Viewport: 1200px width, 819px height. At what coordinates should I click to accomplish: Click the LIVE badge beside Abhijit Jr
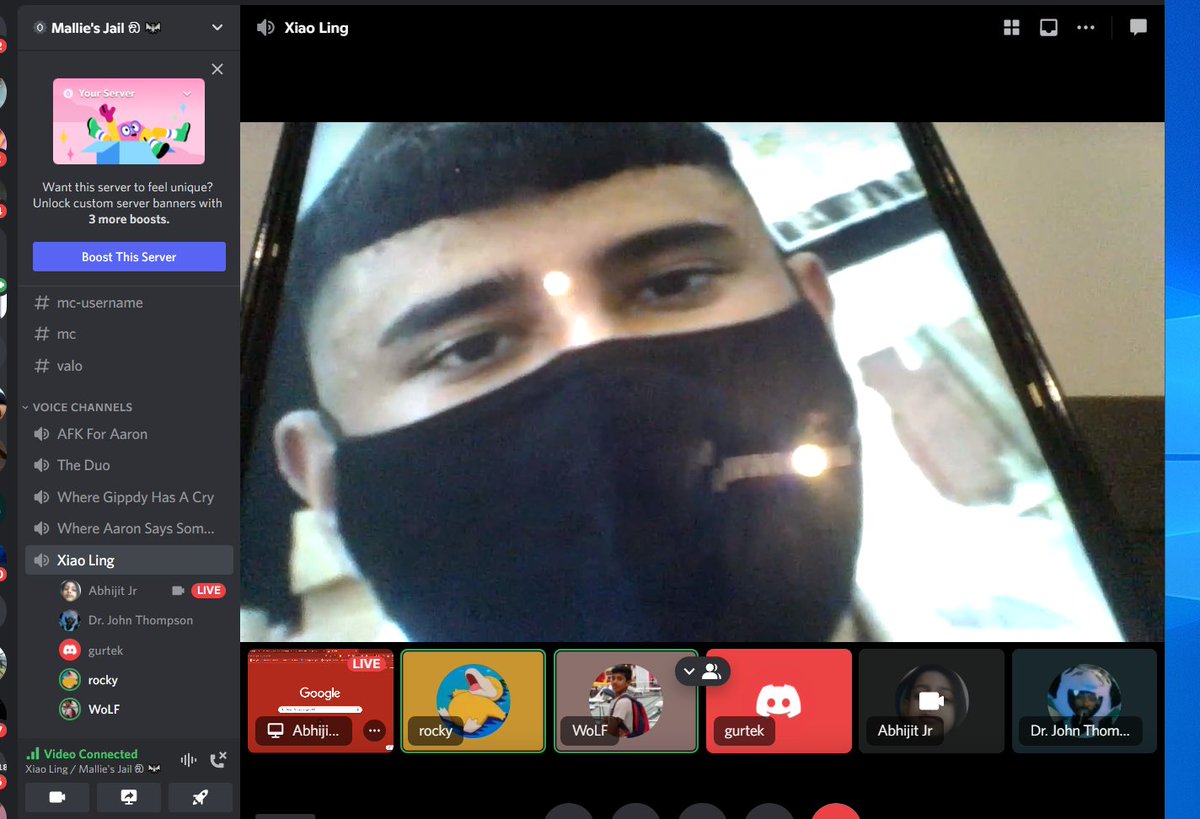coord(208,591)
